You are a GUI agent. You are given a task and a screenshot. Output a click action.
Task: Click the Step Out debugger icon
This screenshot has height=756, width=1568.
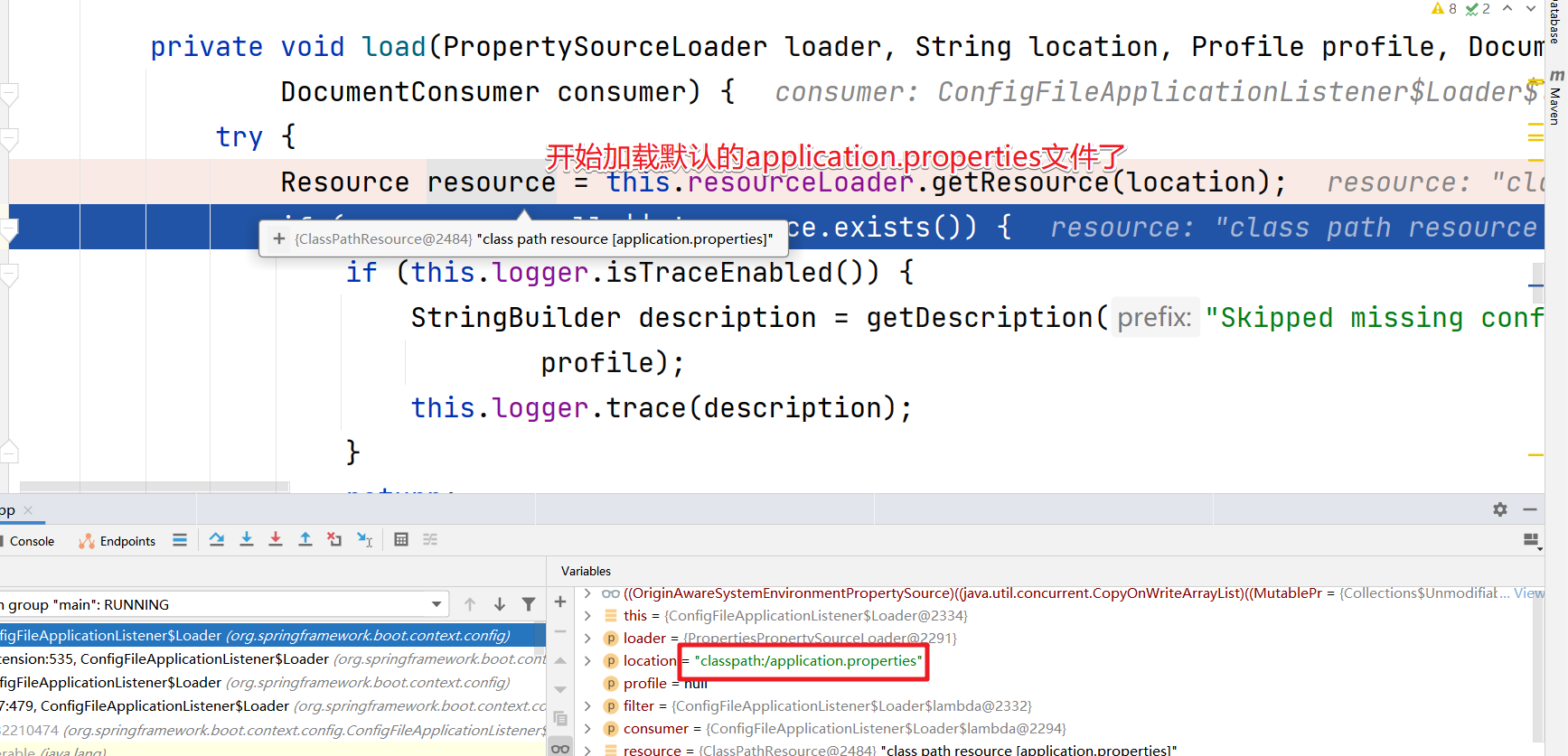coord(305,539)
